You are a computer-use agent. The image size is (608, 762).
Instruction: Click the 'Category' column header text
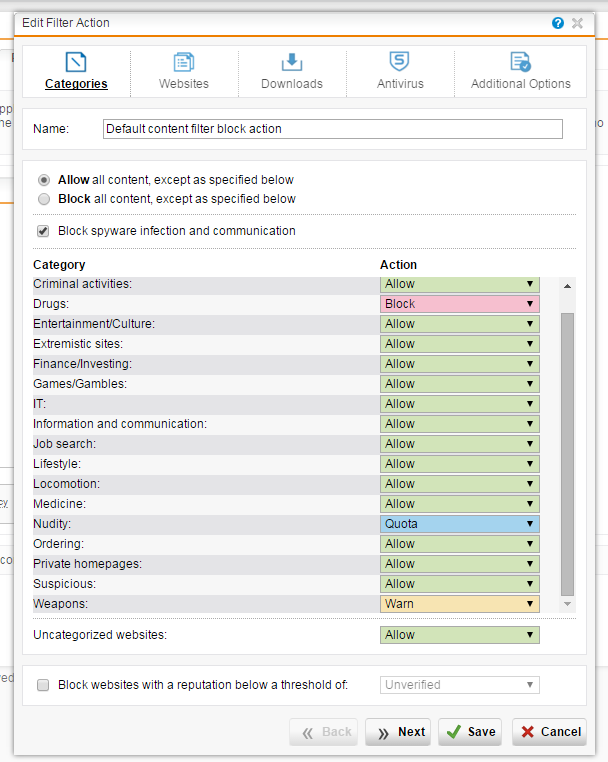[x=59, y=265]
